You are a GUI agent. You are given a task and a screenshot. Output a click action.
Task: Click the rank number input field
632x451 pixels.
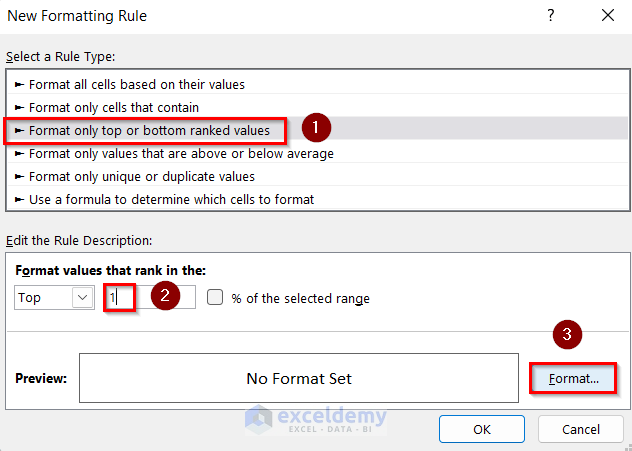point(150,298)
